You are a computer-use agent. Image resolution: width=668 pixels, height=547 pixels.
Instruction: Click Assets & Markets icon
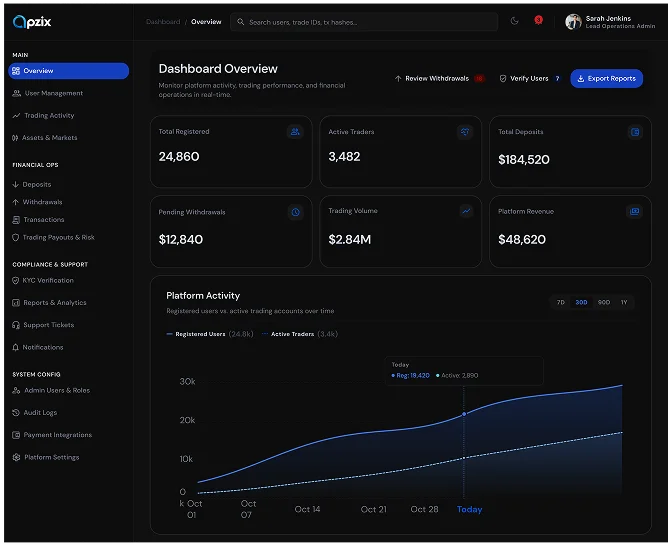click(15, 138)
